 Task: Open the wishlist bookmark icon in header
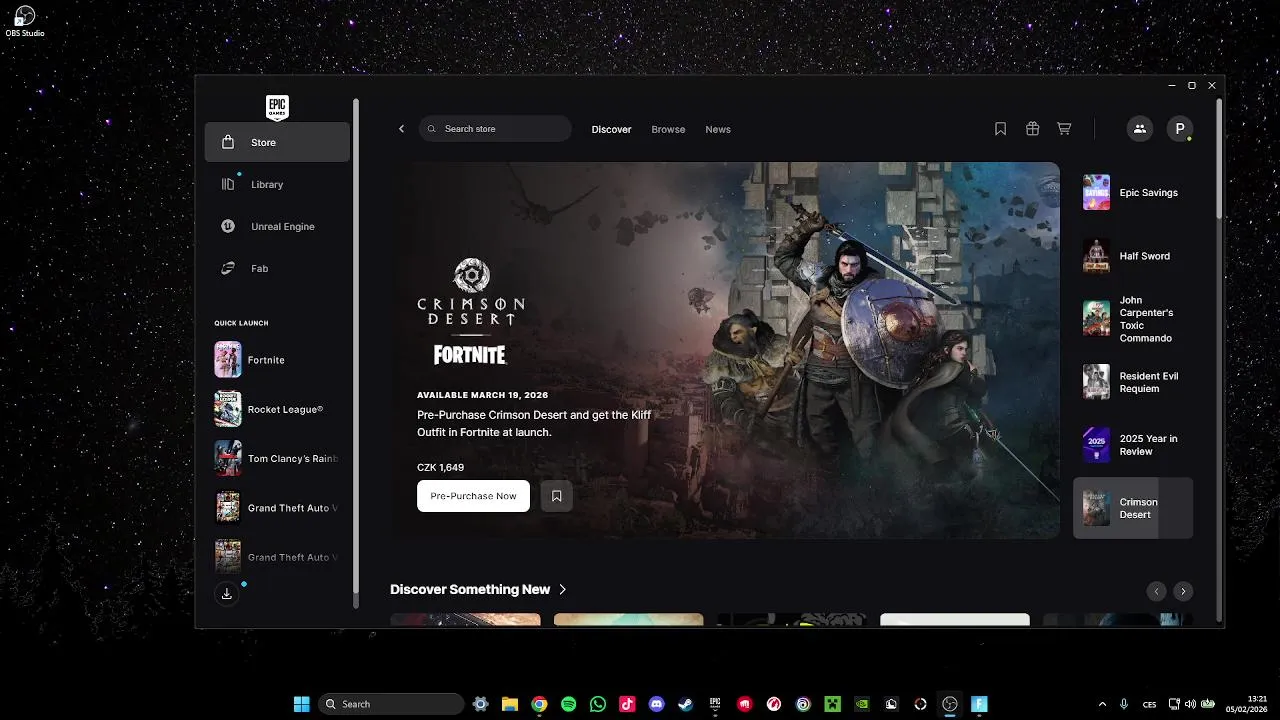[1000, 129]
